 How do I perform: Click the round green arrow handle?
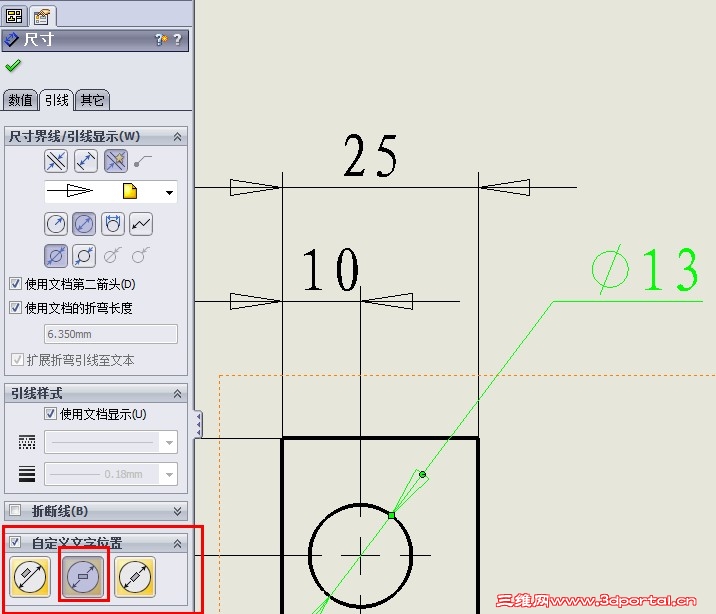[422, 475]
